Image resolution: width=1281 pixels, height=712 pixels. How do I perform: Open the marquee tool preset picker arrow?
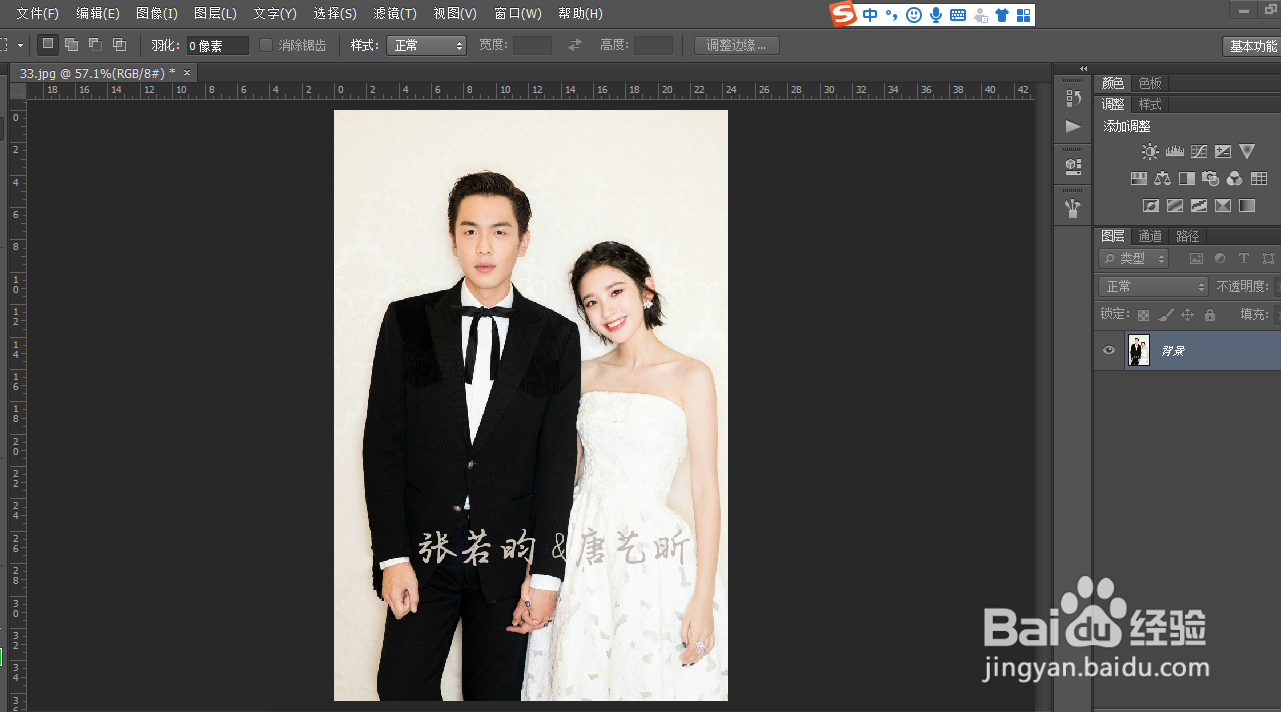(20, 46)
